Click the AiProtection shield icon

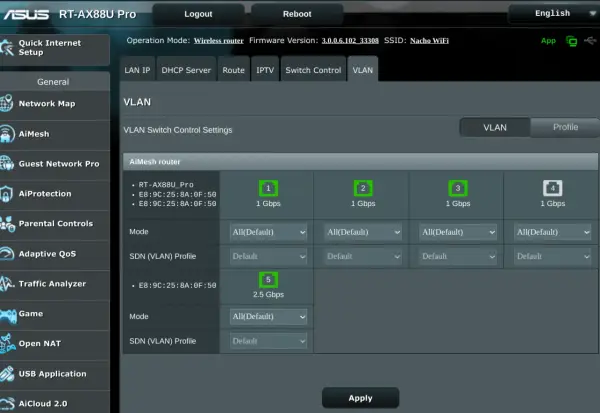click(x=7, y=194)
